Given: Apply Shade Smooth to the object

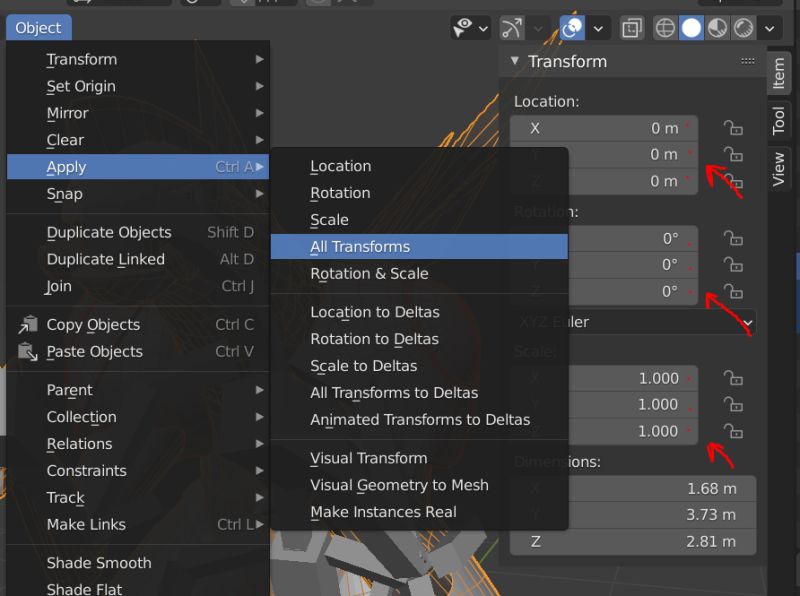Looking at the screenshot, I should (100, 563).
